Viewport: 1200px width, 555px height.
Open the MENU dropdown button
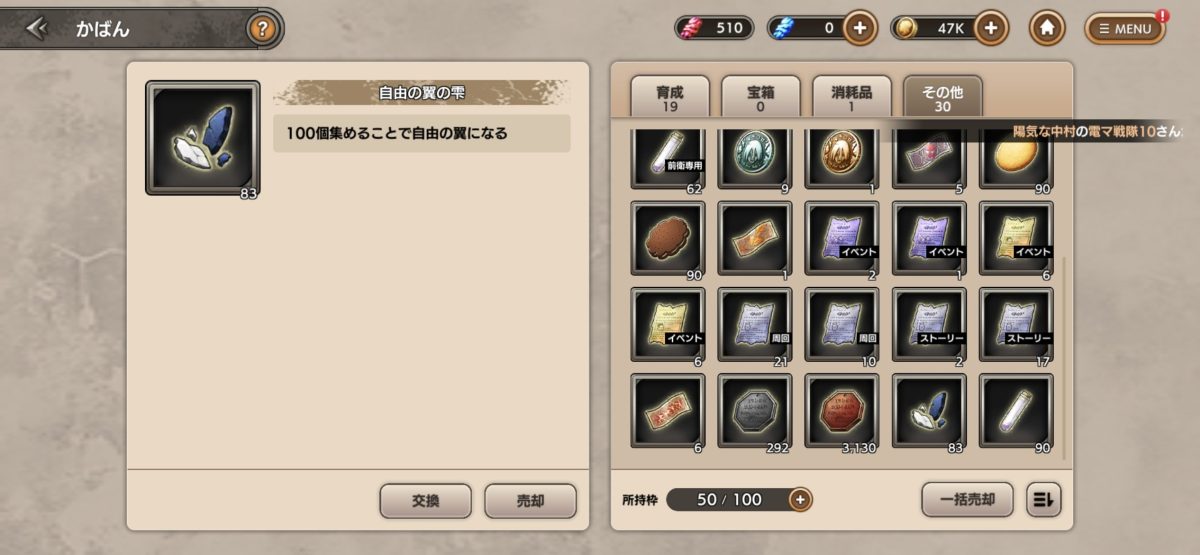pyautogui.click(x=1125, y=28)
